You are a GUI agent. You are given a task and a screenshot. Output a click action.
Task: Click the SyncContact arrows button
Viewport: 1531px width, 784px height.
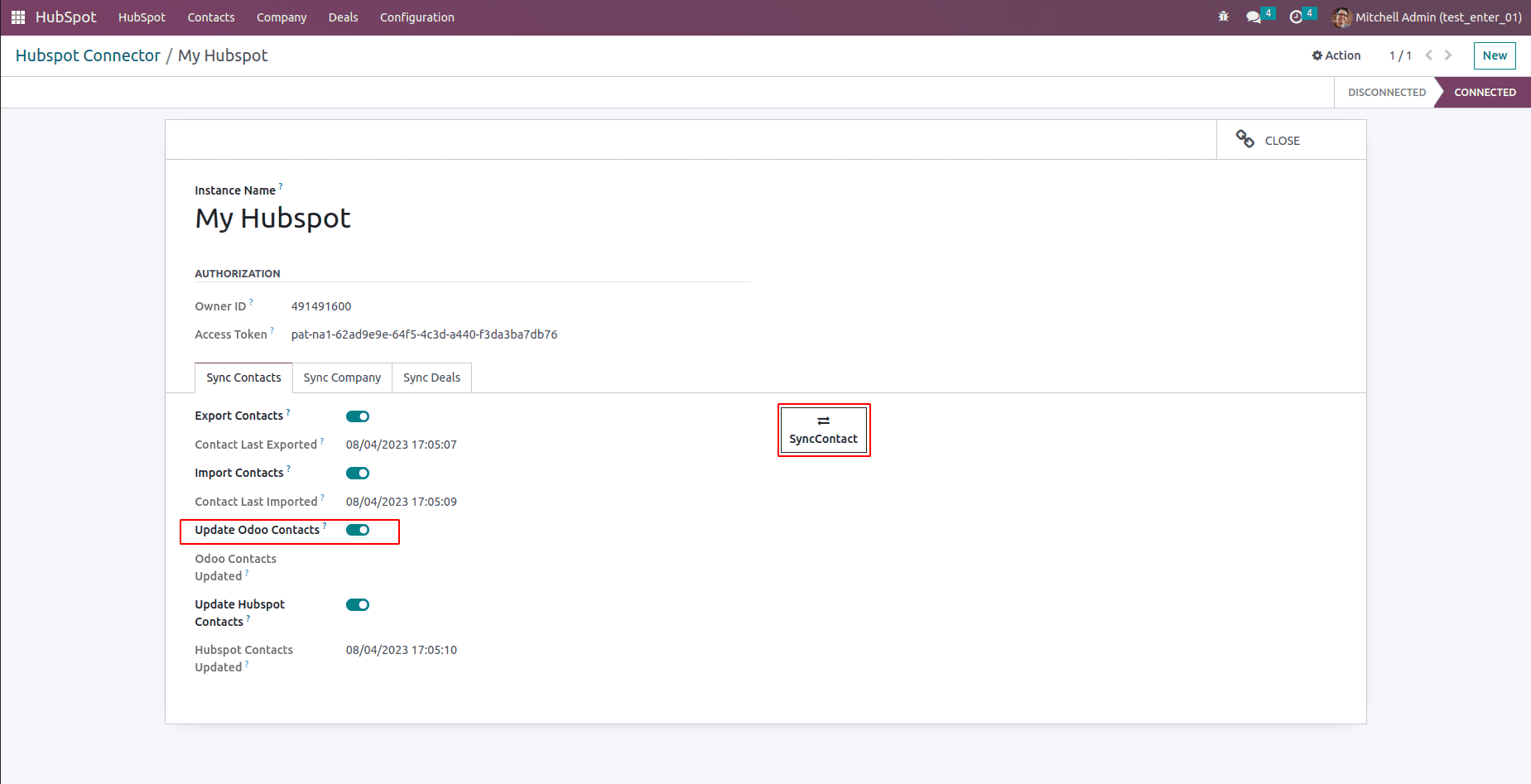pyautogui.click(x=824, y=430)
